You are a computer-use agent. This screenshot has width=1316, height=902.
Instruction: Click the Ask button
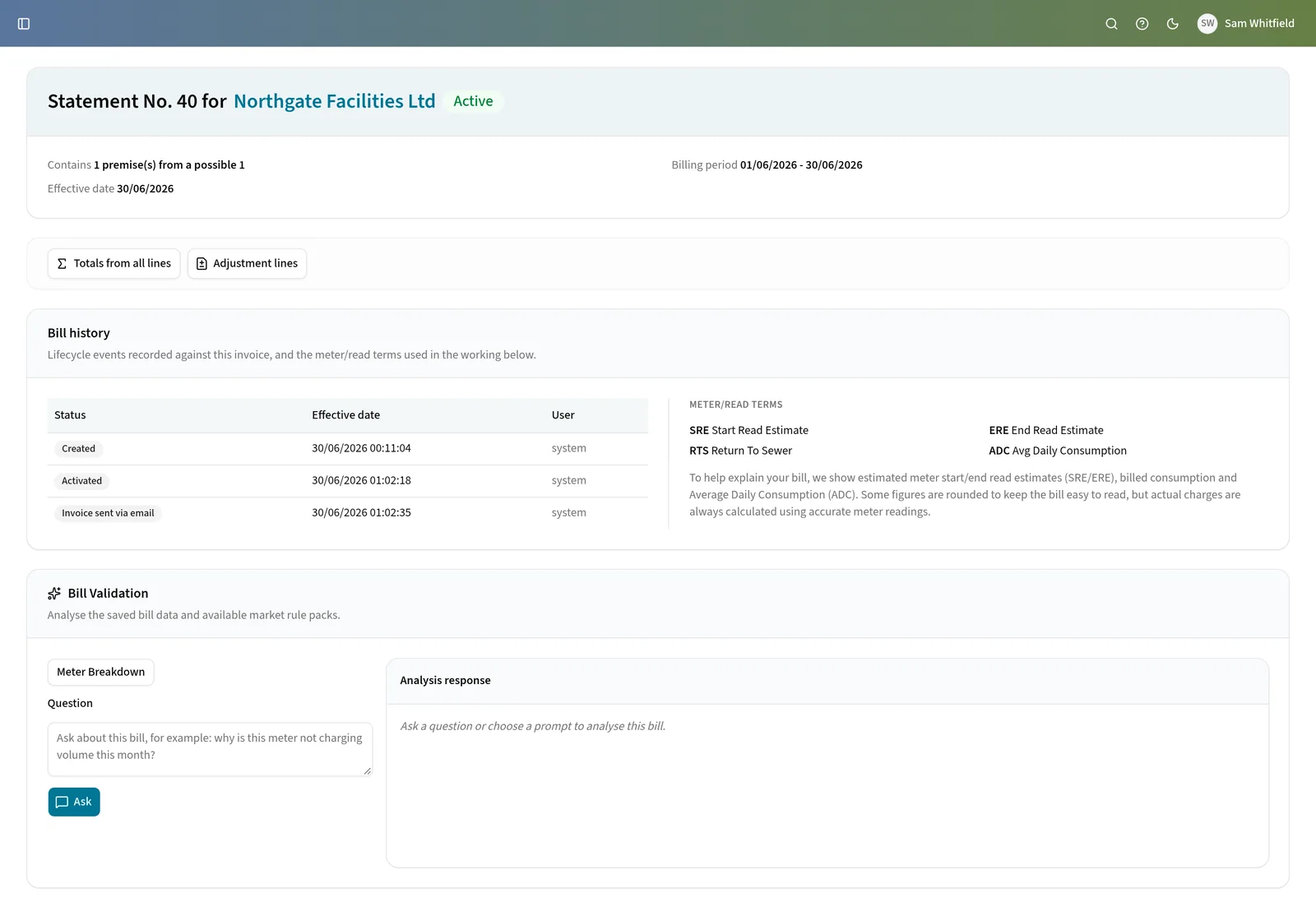tap(74, 802)
